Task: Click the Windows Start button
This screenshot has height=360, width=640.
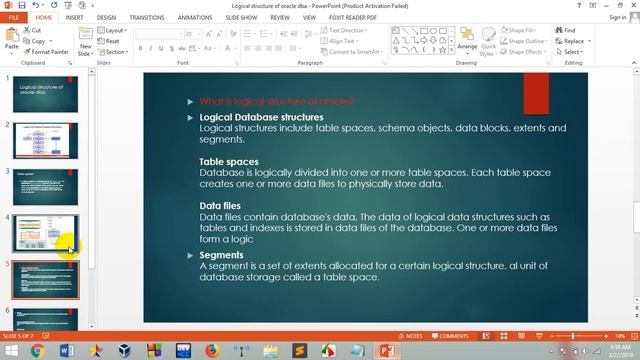Action: tap(11, 351)
